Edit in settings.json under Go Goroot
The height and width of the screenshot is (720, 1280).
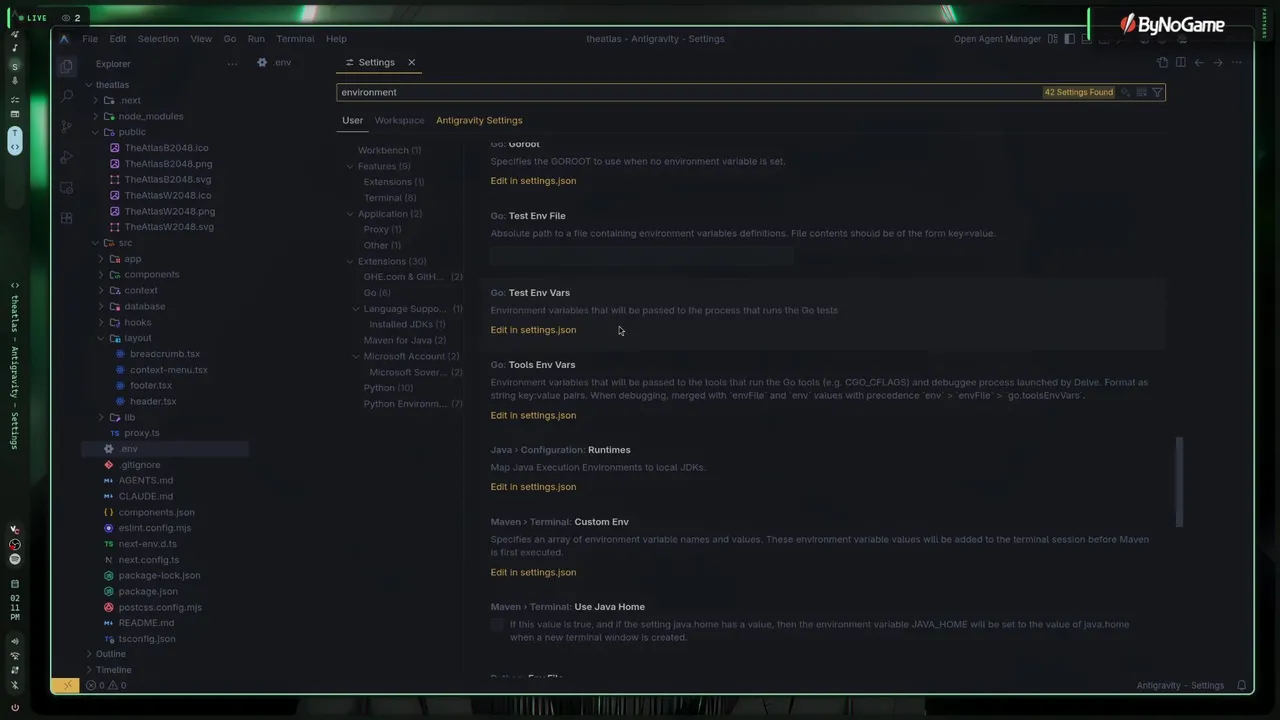(x=533, y=181)
